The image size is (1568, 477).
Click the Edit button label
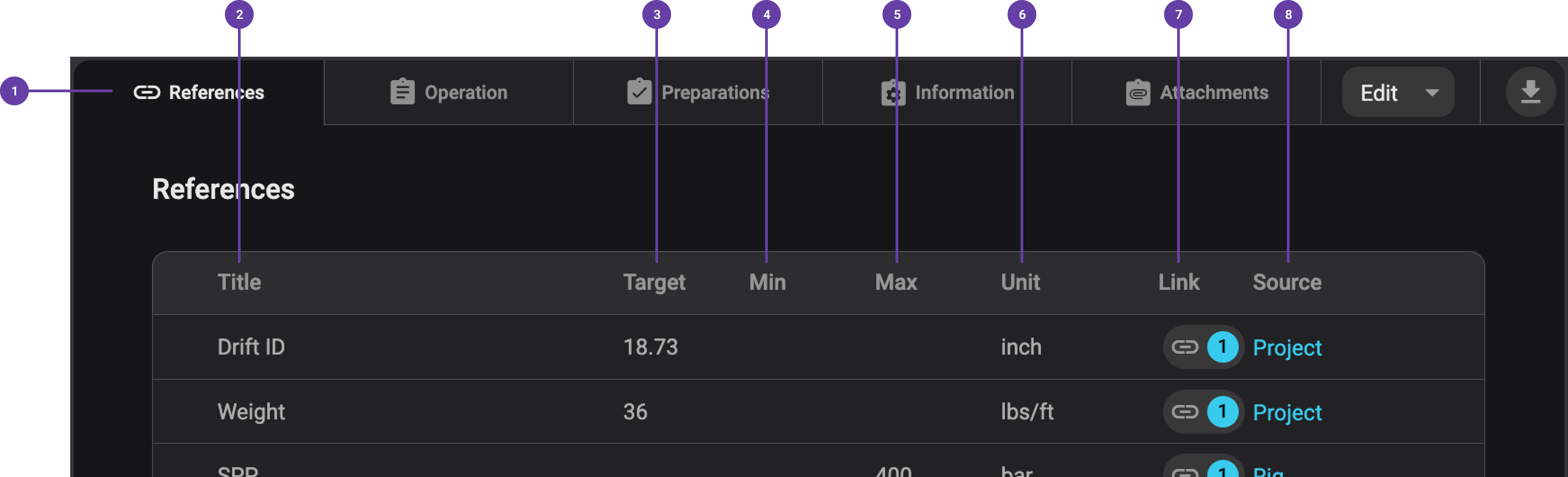coord(1379,93)
